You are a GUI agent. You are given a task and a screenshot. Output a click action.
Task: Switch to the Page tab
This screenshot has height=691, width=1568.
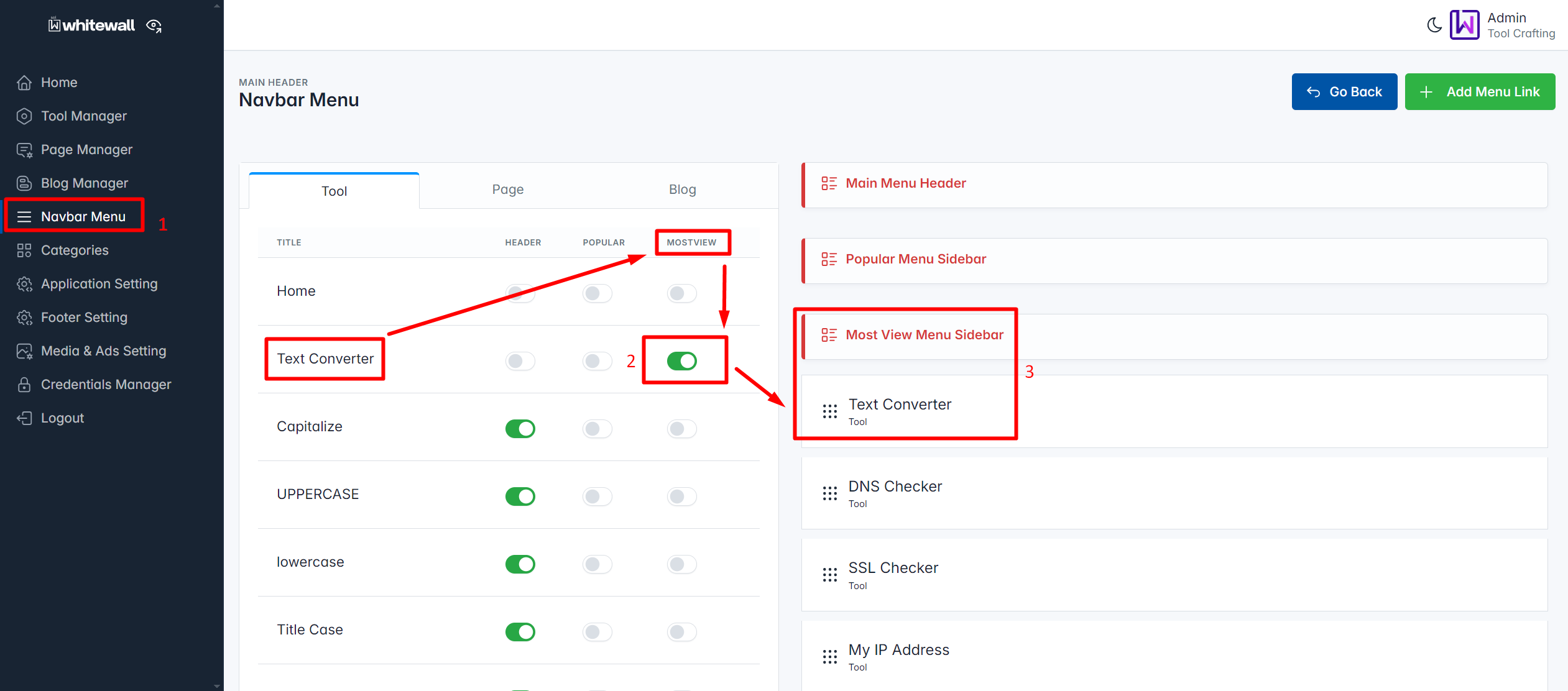(x=508, y=190)
